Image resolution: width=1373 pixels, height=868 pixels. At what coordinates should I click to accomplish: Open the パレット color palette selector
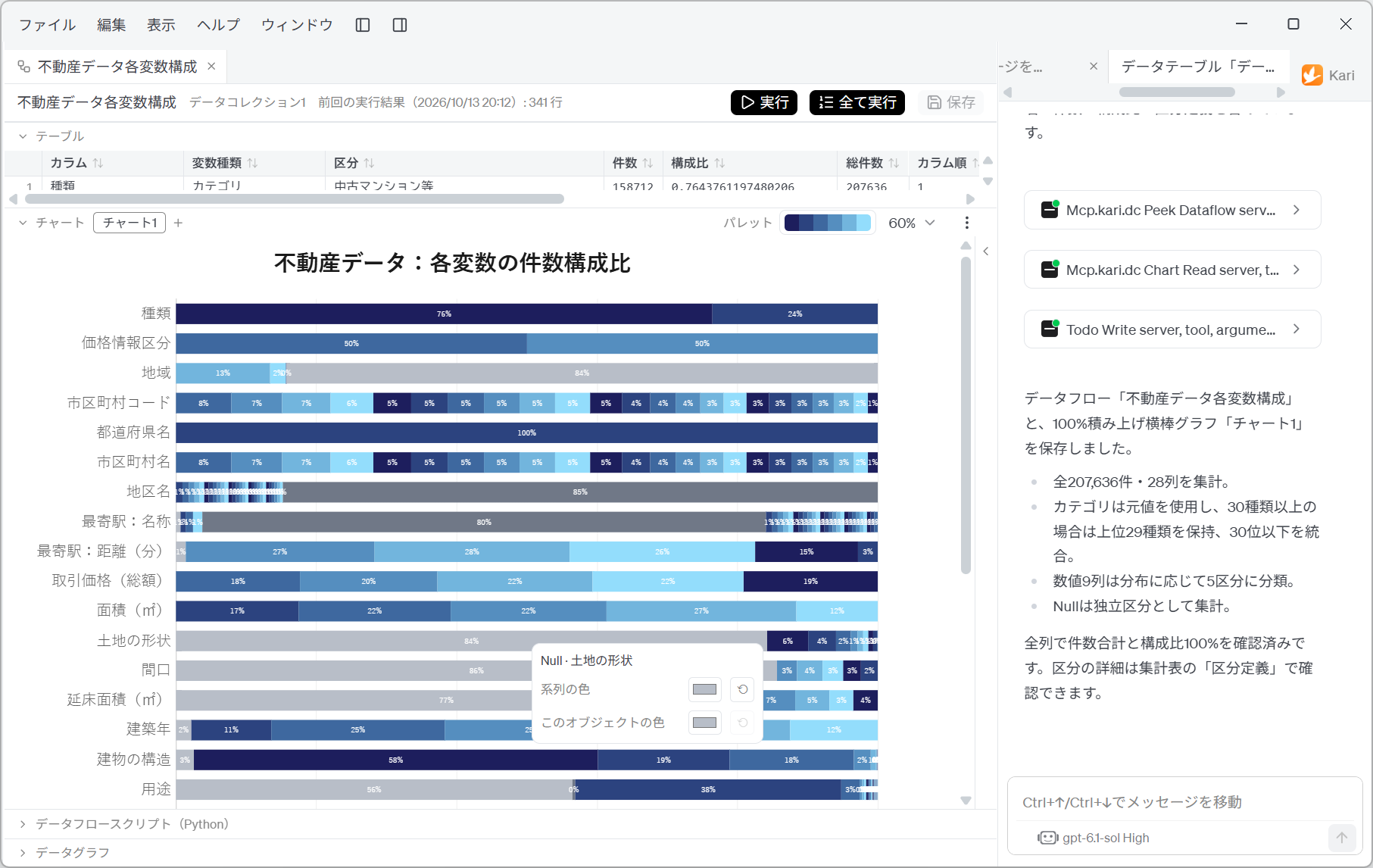(x=827, y=223)
